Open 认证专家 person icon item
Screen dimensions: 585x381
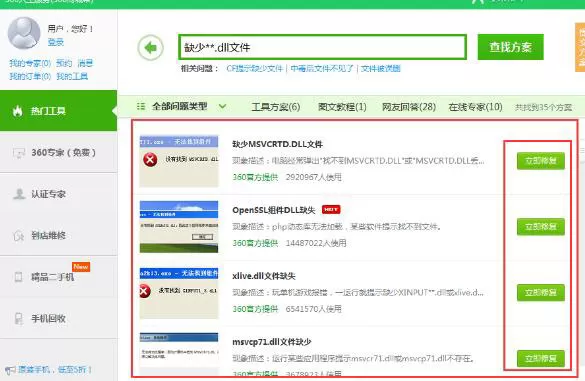(x=59, y=194)
